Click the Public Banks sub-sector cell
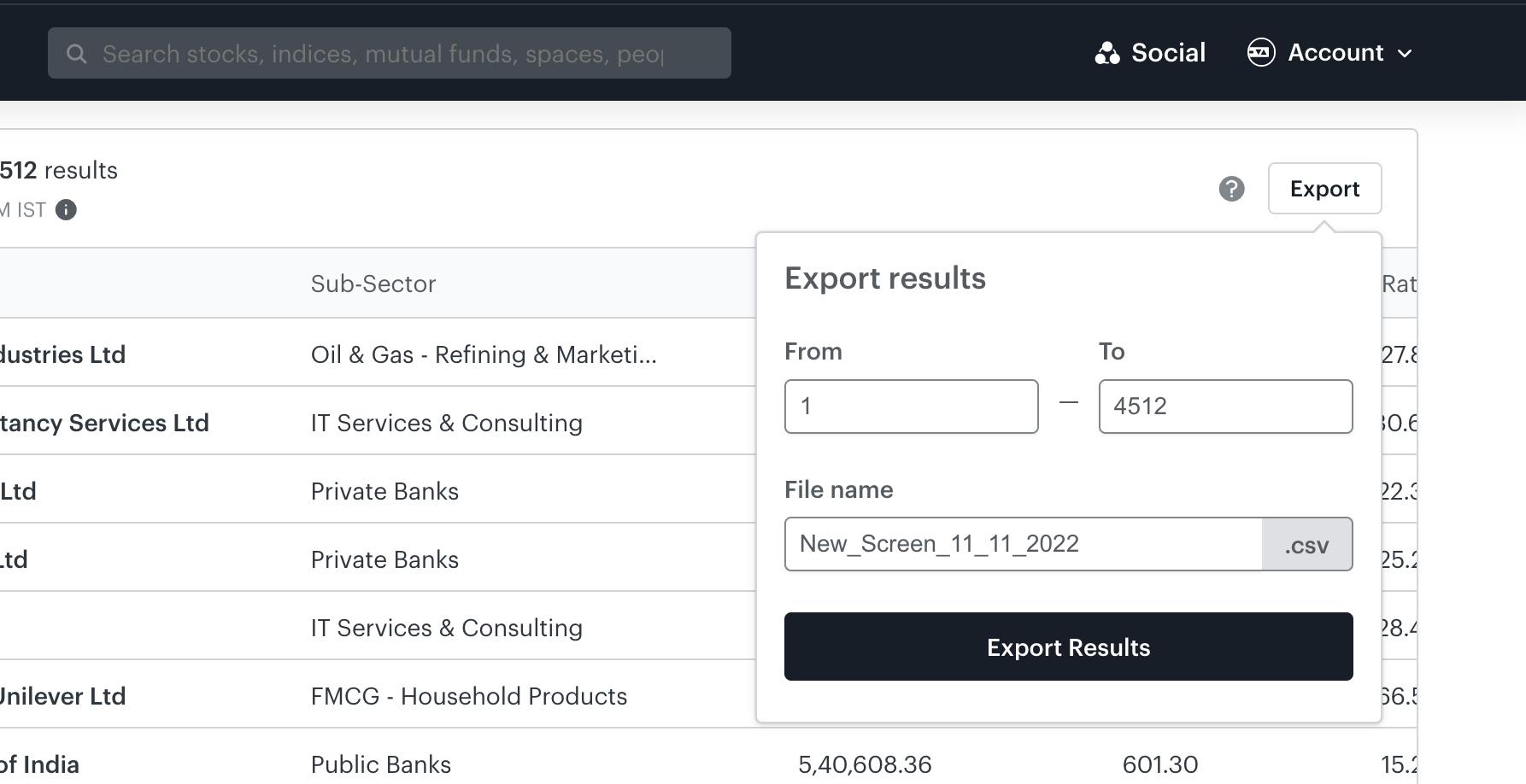 (381, 764)
